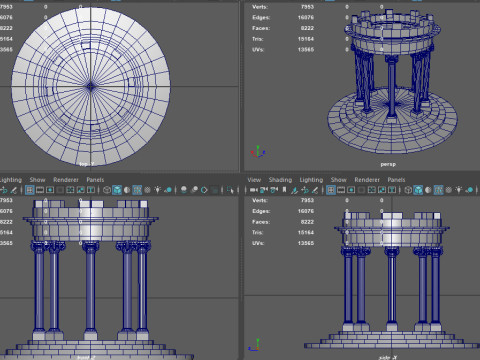Use all lights in front view toolbar

pyautogui.click(x=158, y=190)
